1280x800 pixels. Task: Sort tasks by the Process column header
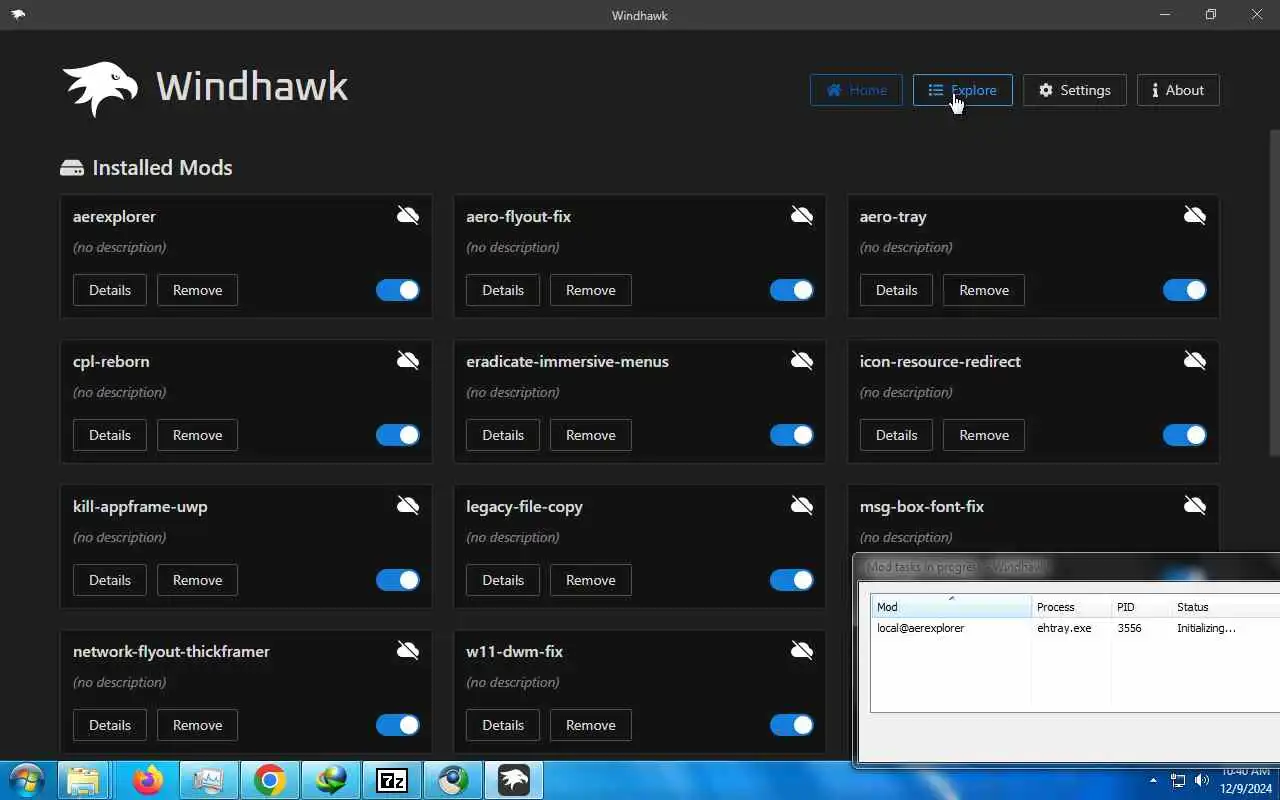point(1071,607)
